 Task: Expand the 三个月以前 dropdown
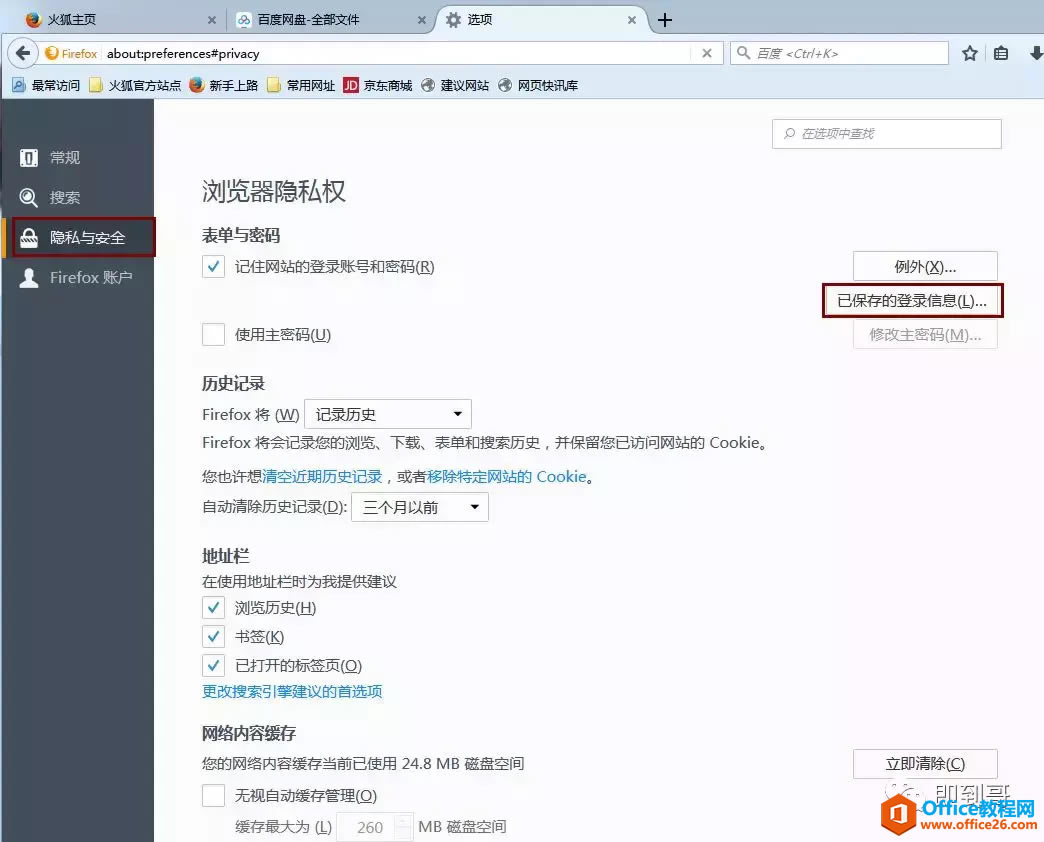[420, 507]
